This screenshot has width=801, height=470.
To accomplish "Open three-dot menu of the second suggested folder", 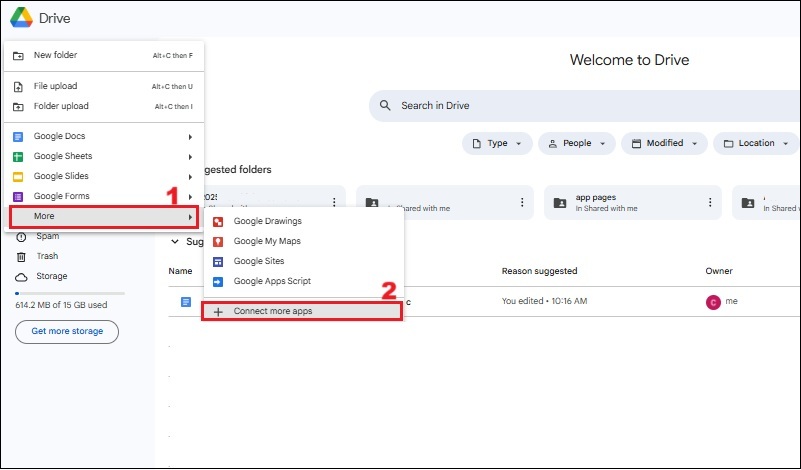I will click(522, 203).
